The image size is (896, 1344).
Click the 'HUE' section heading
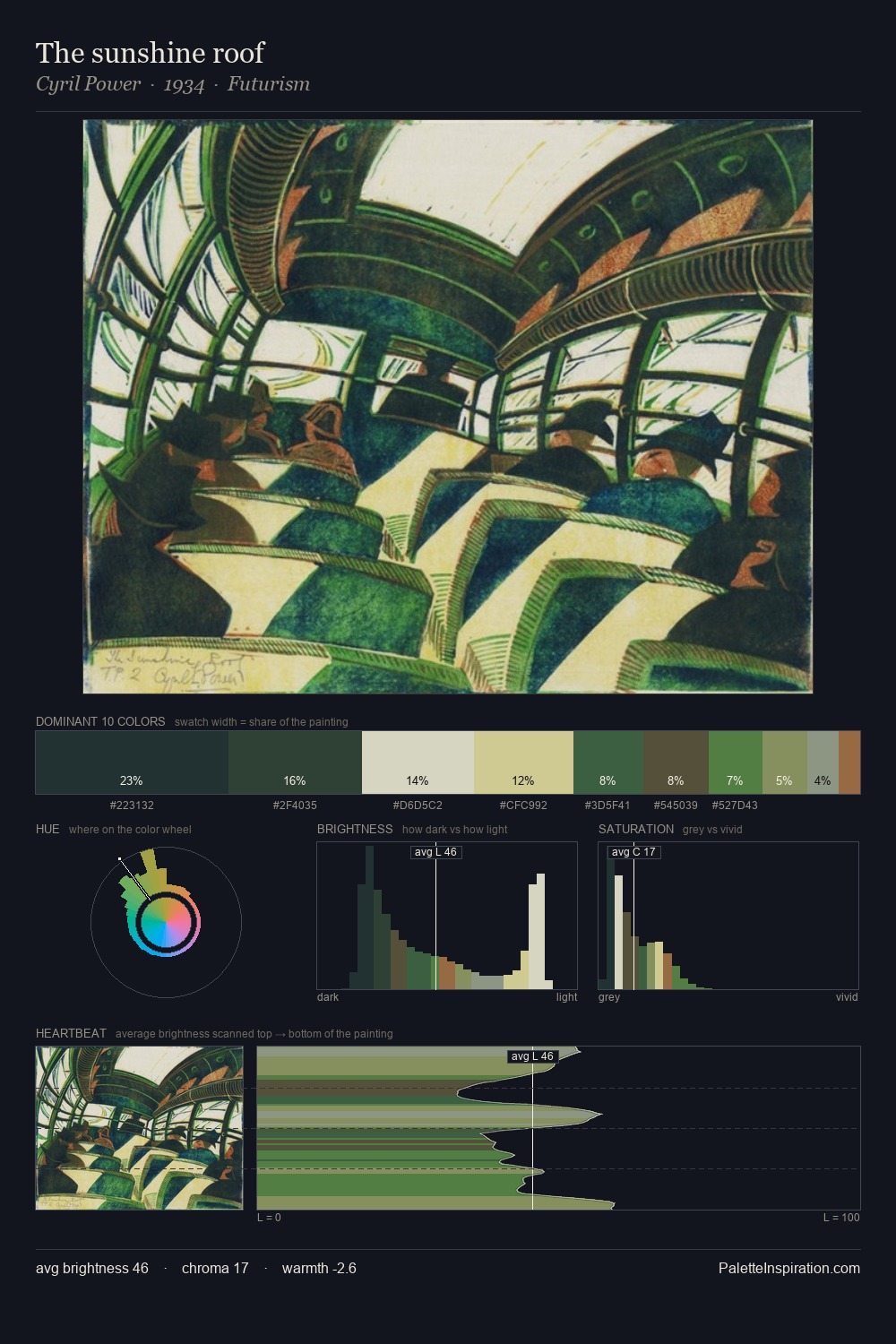click(47, 829)
